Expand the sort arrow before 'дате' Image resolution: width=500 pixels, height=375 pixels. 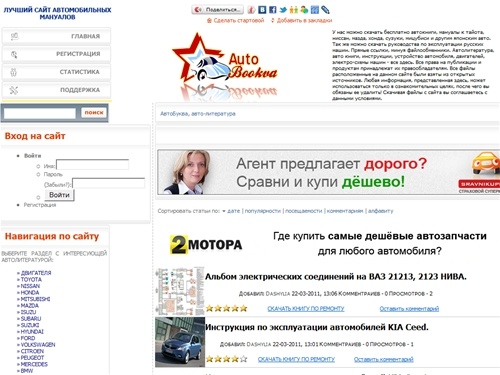point(224,211)
